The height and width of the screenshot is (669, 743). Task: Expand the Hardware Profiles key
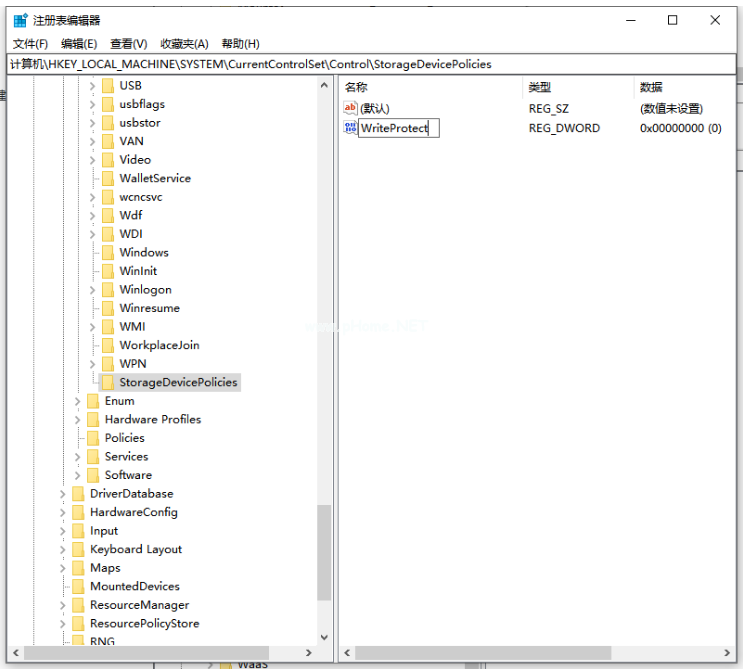point(77,420)
